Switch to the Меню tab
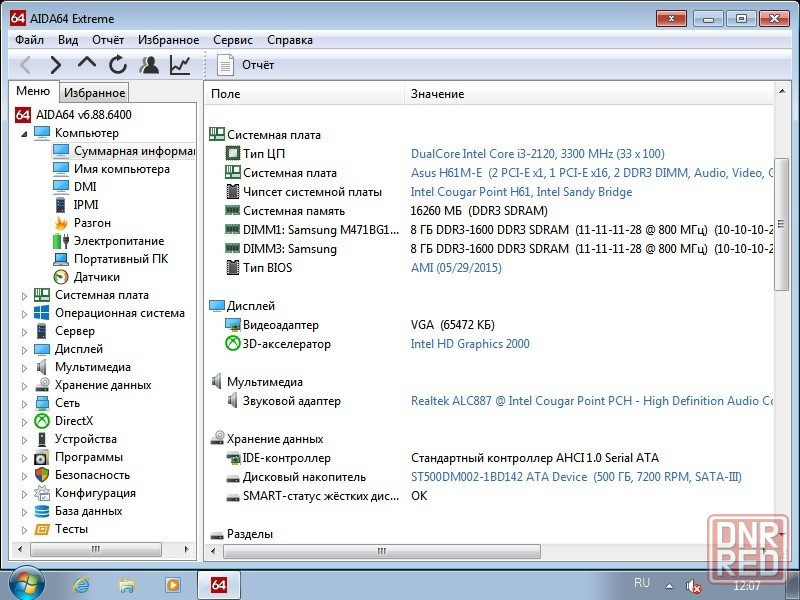The height and width of the screenshot is (600, 800). [33, 91]
